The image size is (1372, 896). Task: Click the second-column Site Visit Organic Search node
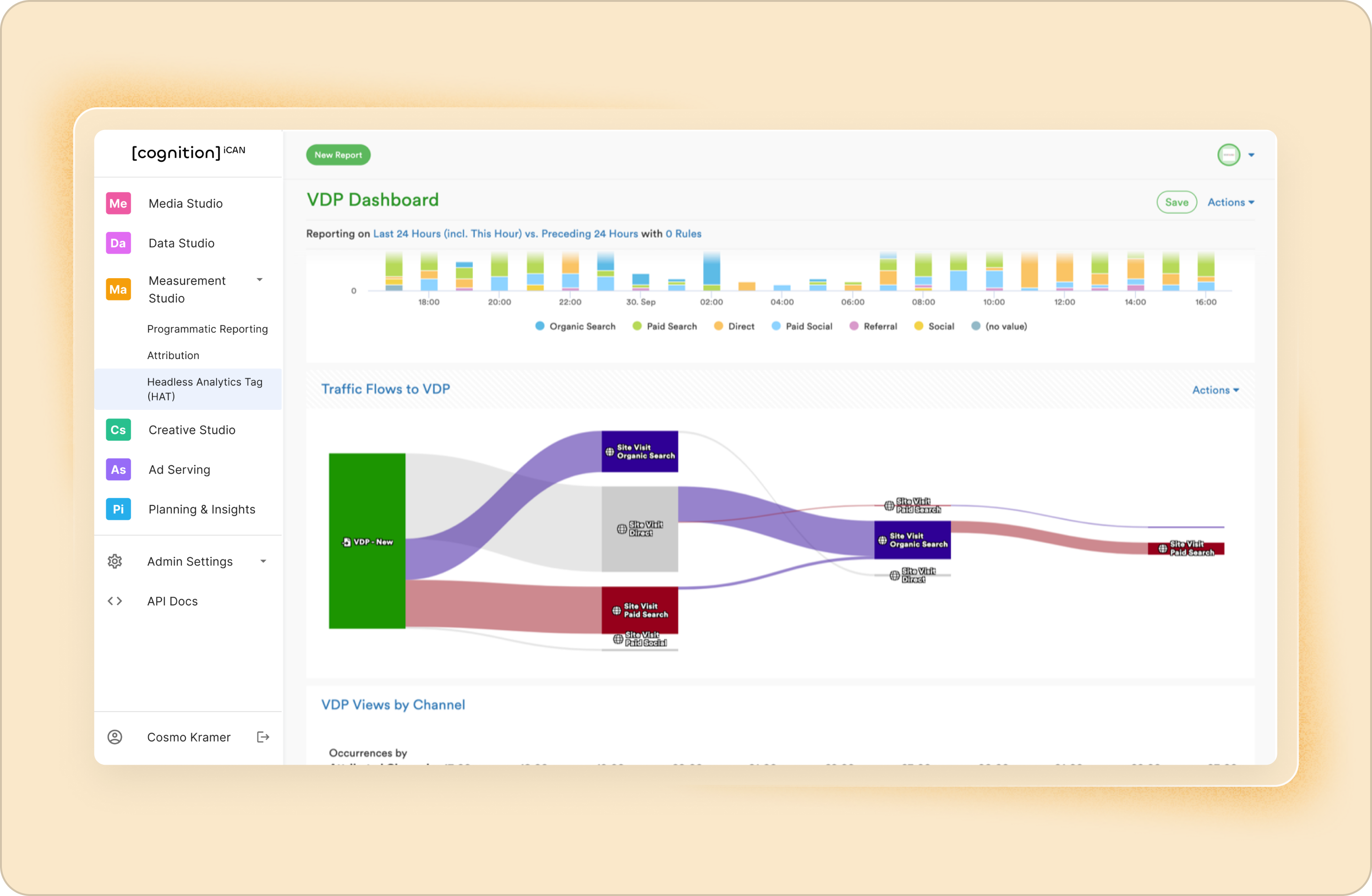click(x=913, y=540)
